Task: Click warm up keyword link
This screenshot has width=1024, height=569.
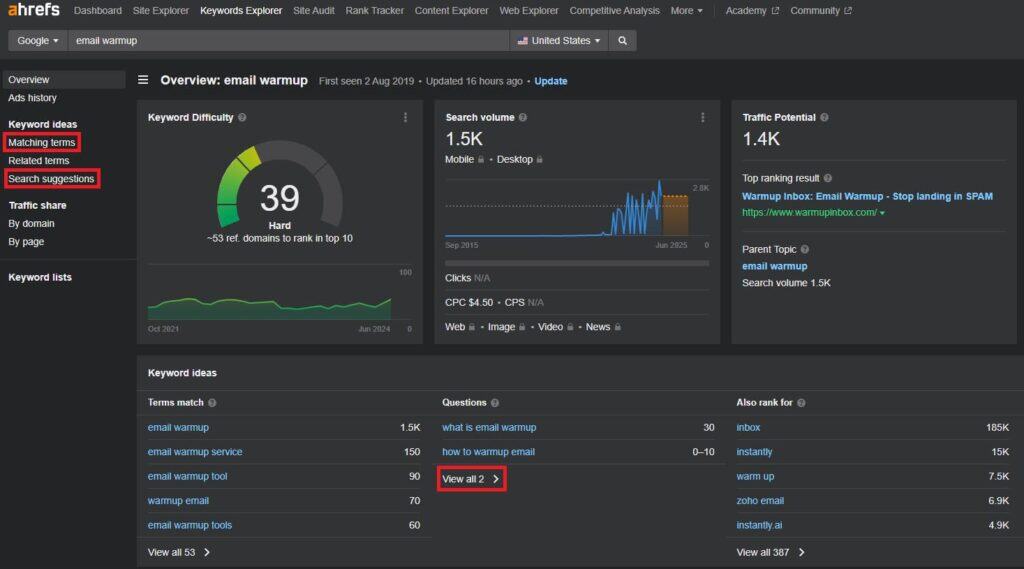Action: coord(755,476)
